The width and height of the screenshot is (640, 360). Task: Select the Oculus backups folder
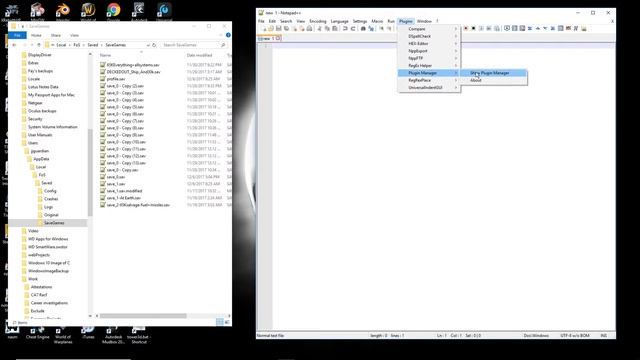click(42, 111)
